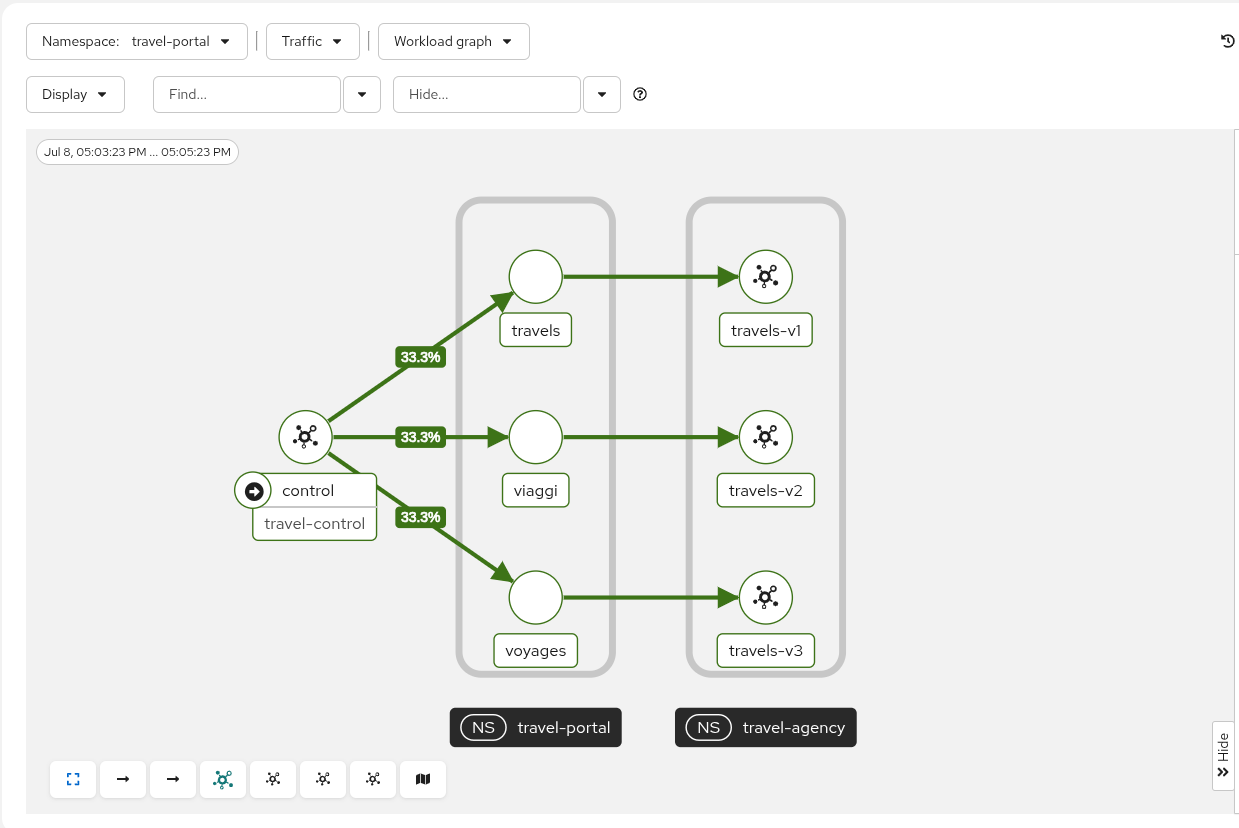Image resolution: width=1239 pixels, height=828 pixels.
Task: Click the root arrow badge beside control
Action: tap(253, 491)
